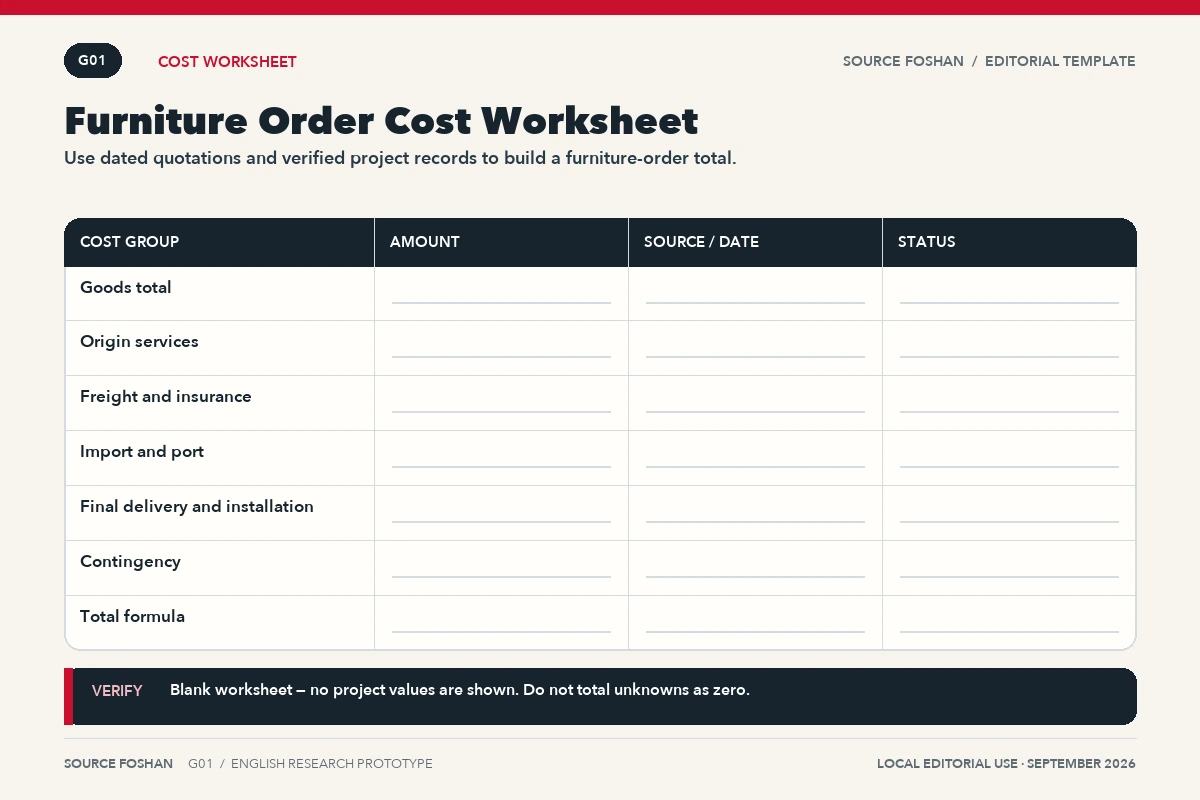Viewport: 1200px width, 800px height.
Task: Click LOCAL EDITORIAL USE · SEPTEMBER 2026 footer
Action: pos(1006,764)
